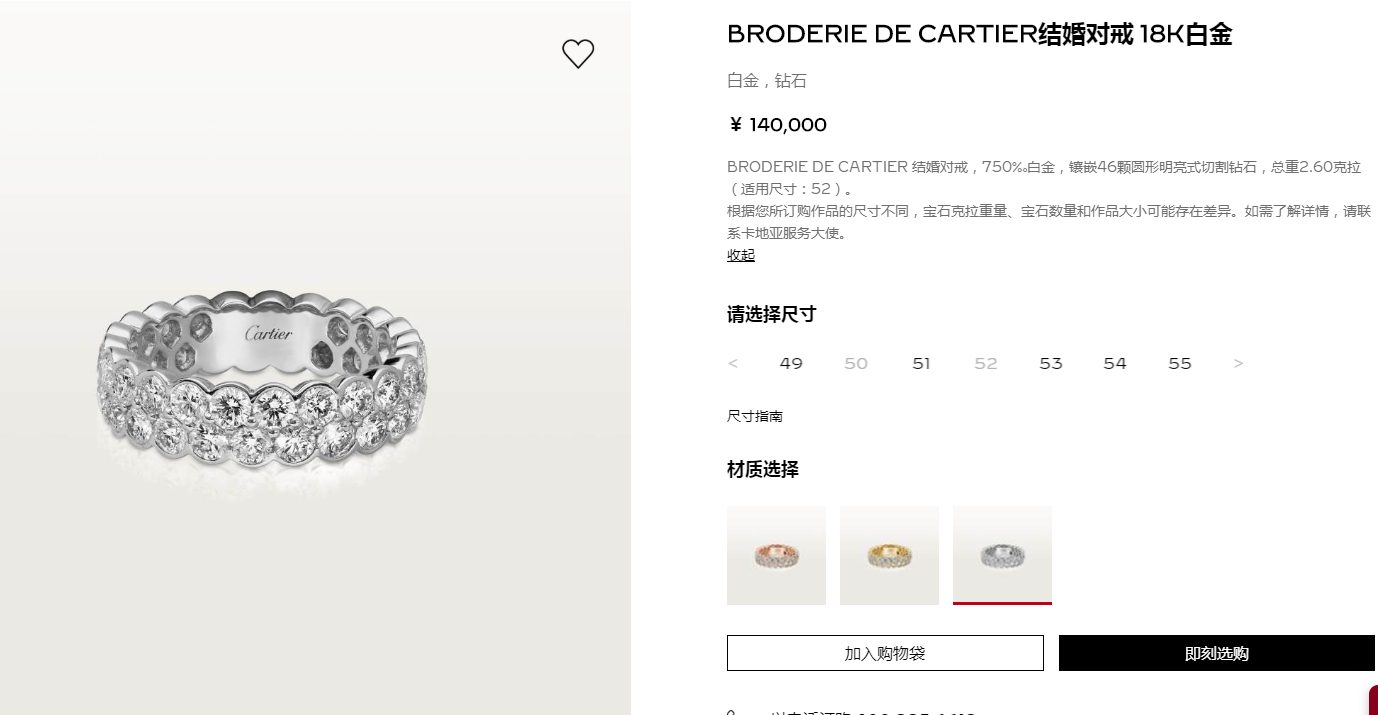
Task: Click the next sizes right arrow
Action: [1238, 364]
